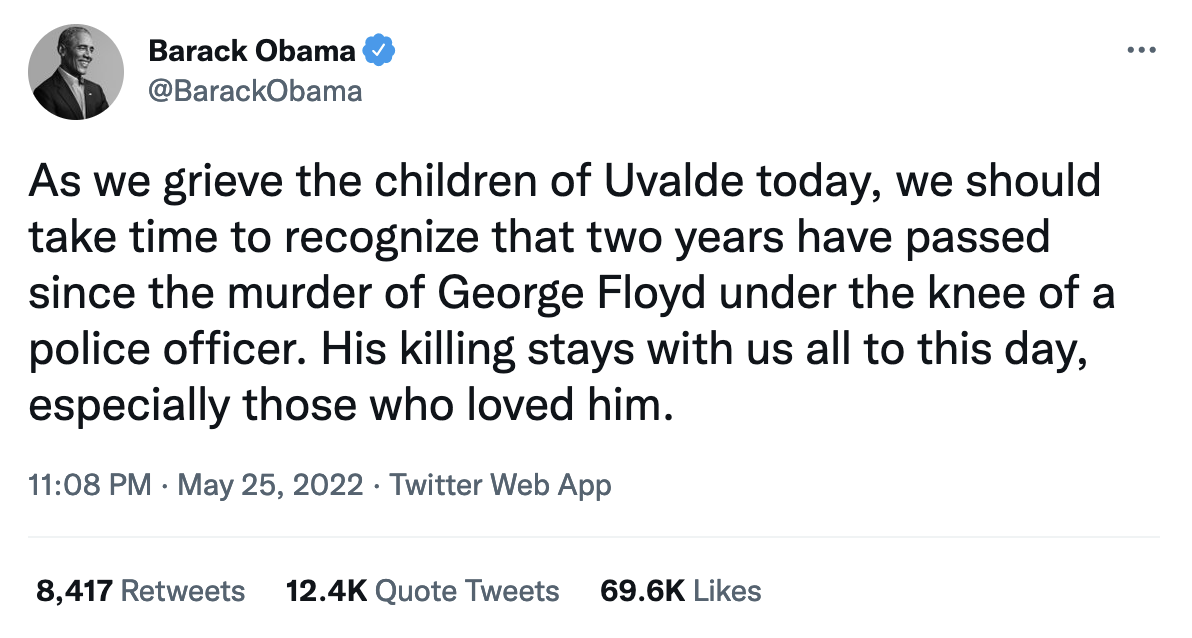Open the three-dot more options menu
This screenshot has height=638, width=1192.
[x=1142, y=51]
